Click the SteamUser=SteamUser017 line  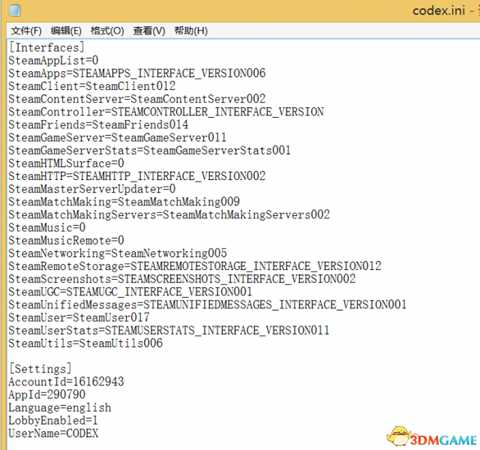click(79, 317)
